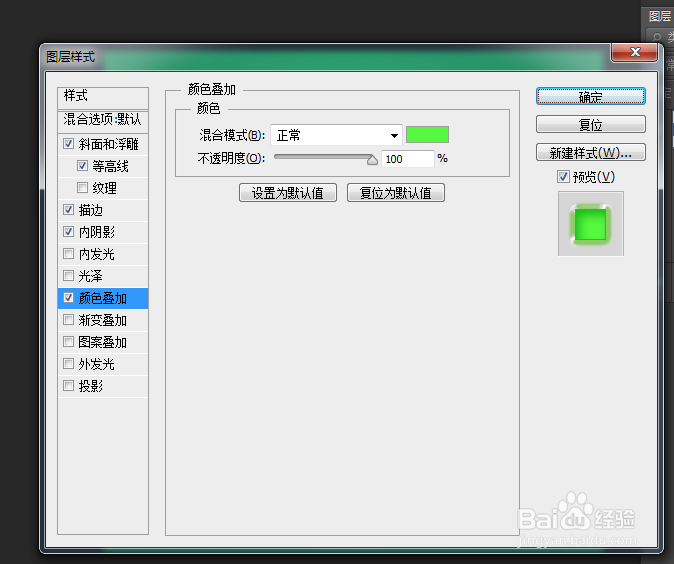
Task: Open the 斜面和浮雕 settings row
Action: tap(103, 144)
